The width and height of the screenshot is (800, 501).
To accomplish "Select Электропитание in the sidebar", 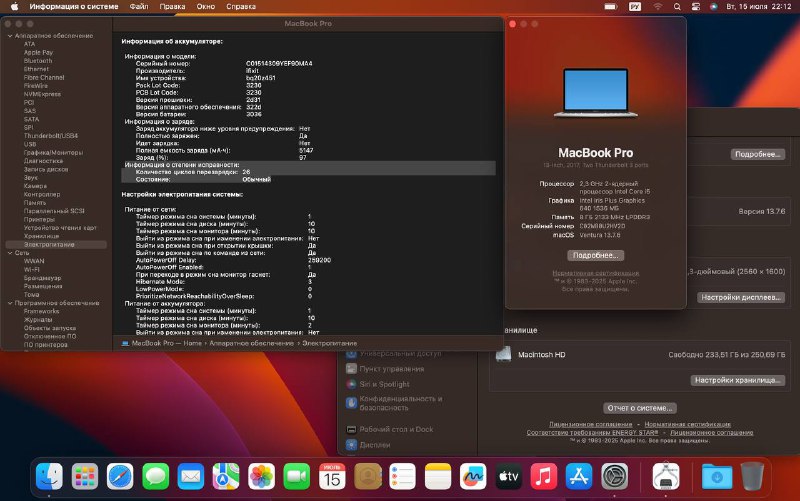I will [x=56, y=245].
